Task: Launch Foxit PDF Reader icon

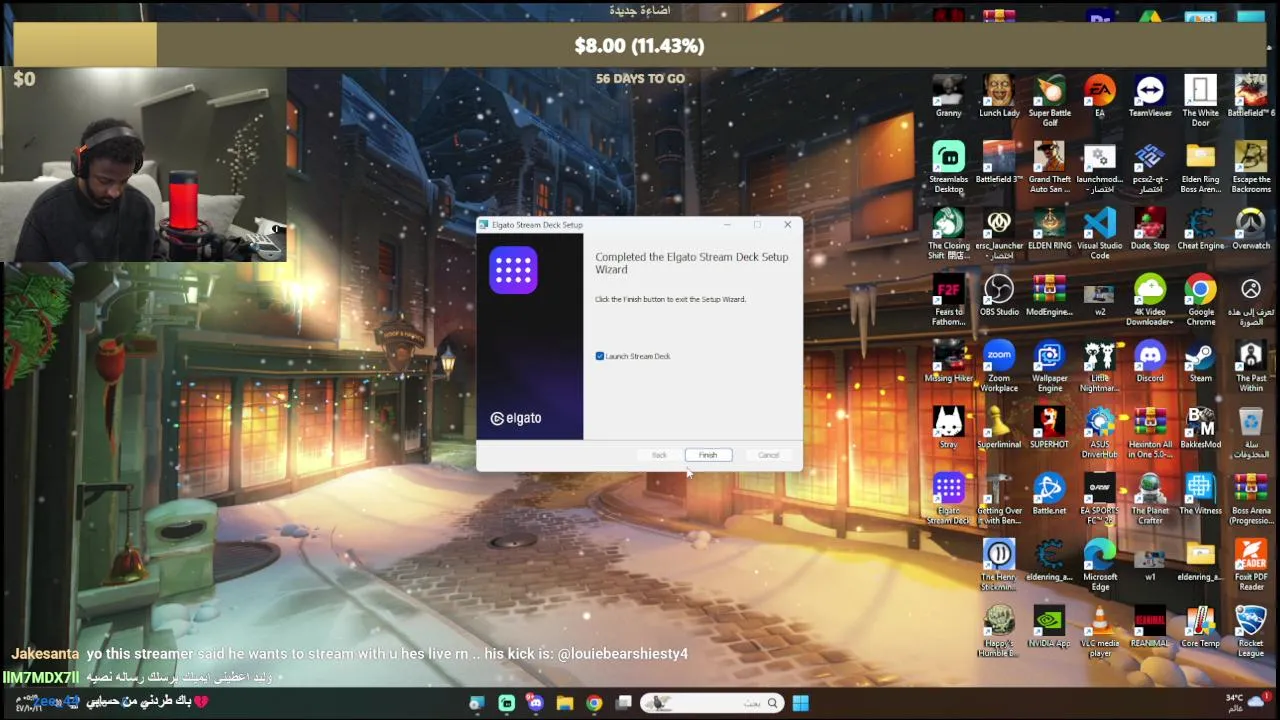Action: [x=1251, y=564]
